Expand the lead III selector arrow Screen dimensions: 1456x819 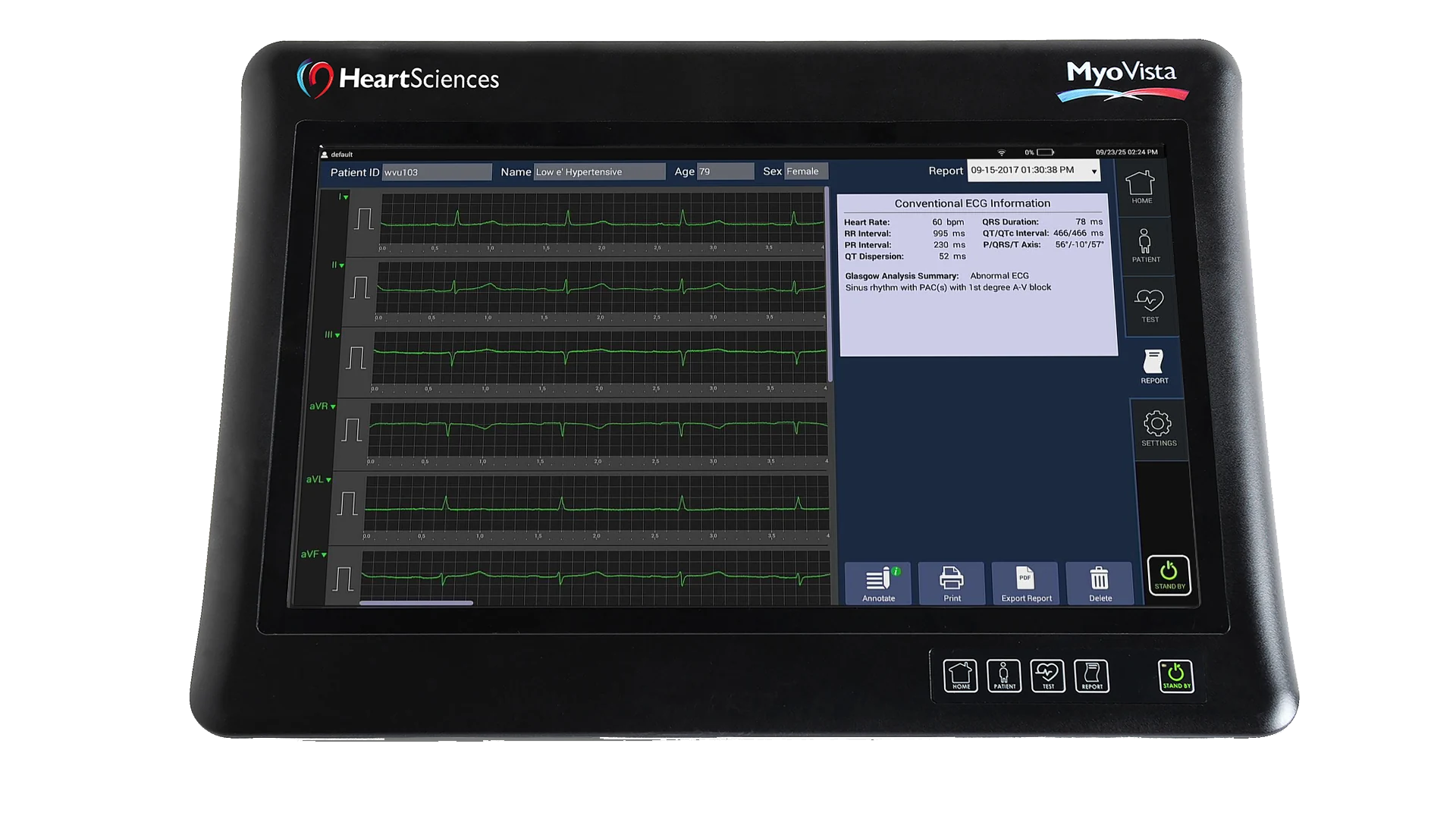click(x=337, y=335)
